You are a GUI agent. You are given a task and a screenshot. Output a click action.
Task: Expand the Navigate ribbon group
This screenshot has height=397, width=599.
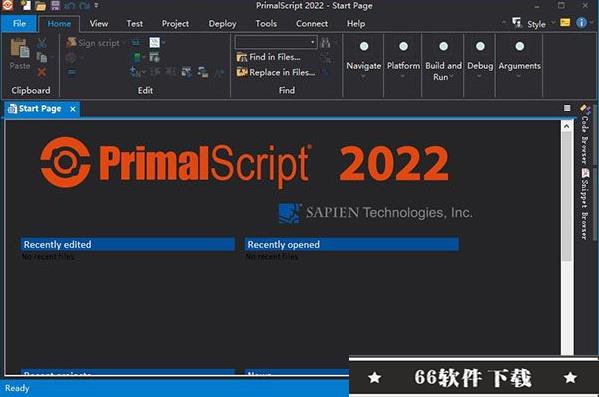pyautogui.click(x=363, y=61)
